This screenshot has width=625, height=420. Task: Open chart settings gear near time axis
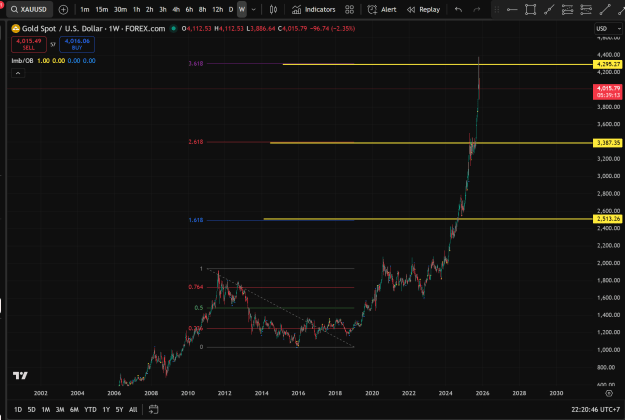pyautogui.click(x=609, y=393)
